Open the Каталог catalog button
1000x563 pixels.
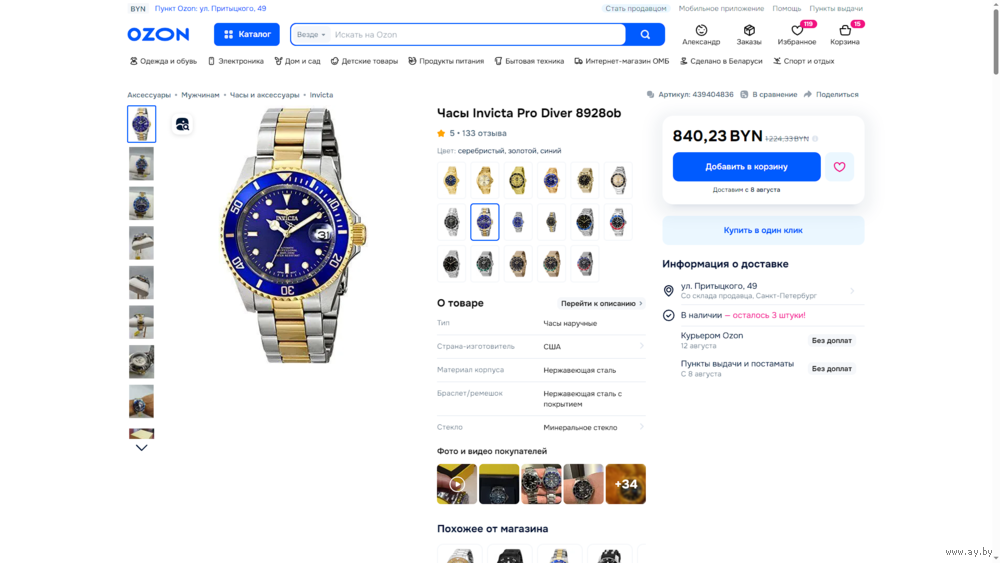[x=247, y=34]
